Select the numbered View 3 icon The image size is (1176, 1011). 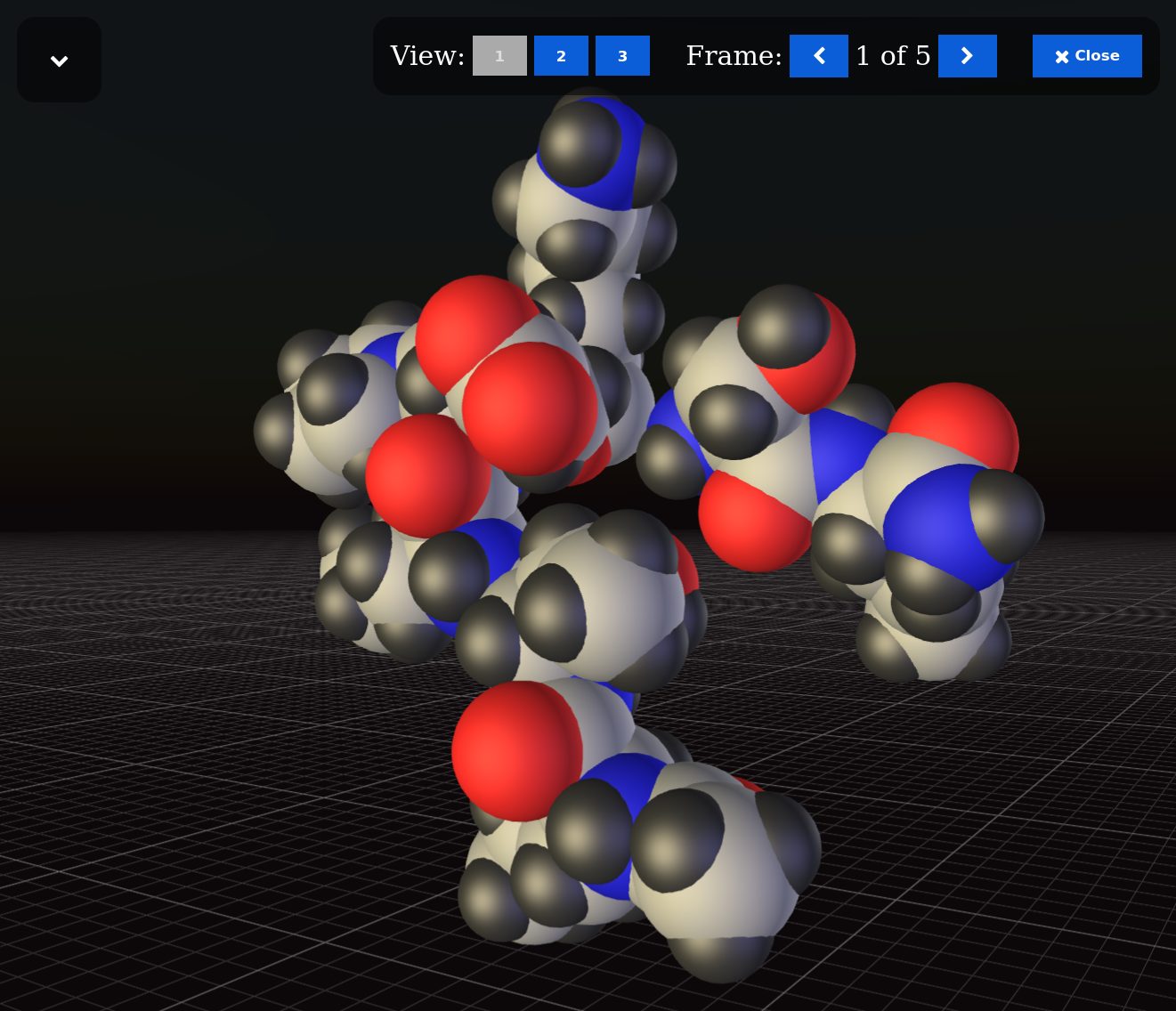tap(622, 55)
